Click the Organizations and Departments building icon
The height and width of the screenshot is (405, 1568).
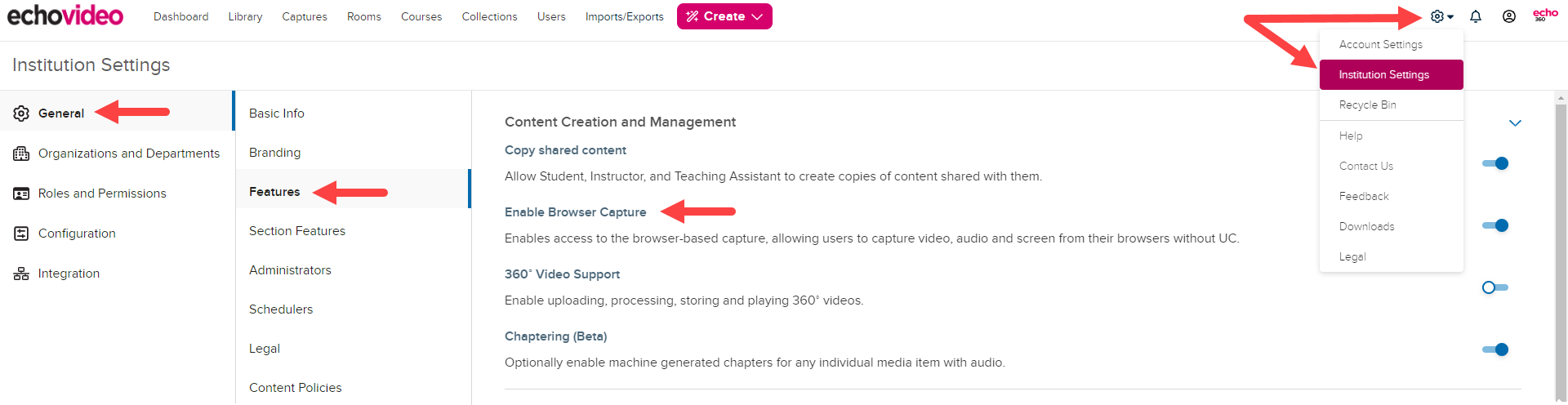tap(21, 154)
